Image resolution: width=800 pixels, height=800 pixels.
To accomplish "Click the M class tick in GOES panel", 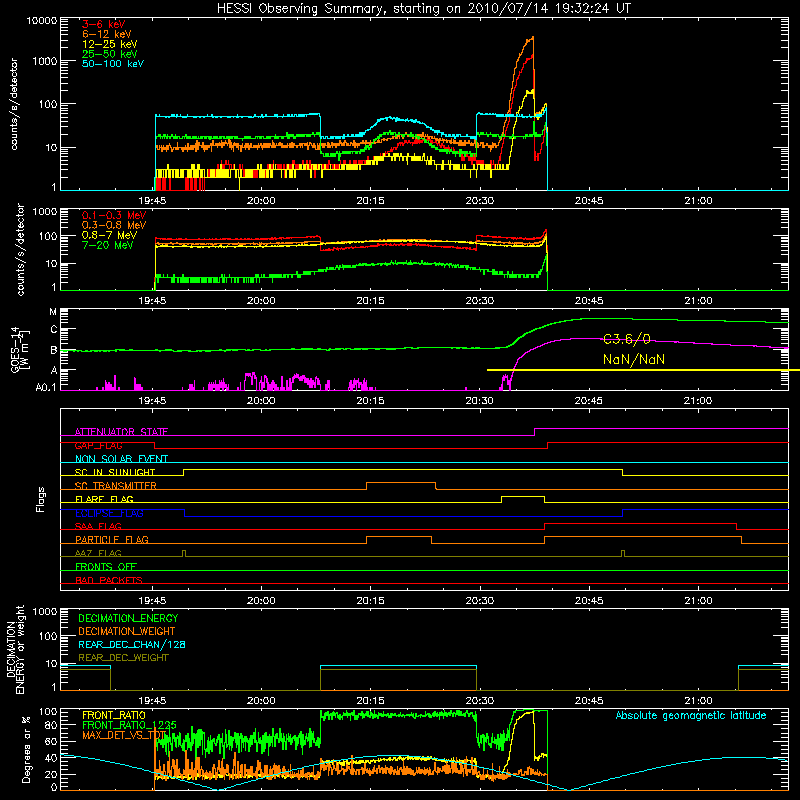I will (x=53, y=312).
